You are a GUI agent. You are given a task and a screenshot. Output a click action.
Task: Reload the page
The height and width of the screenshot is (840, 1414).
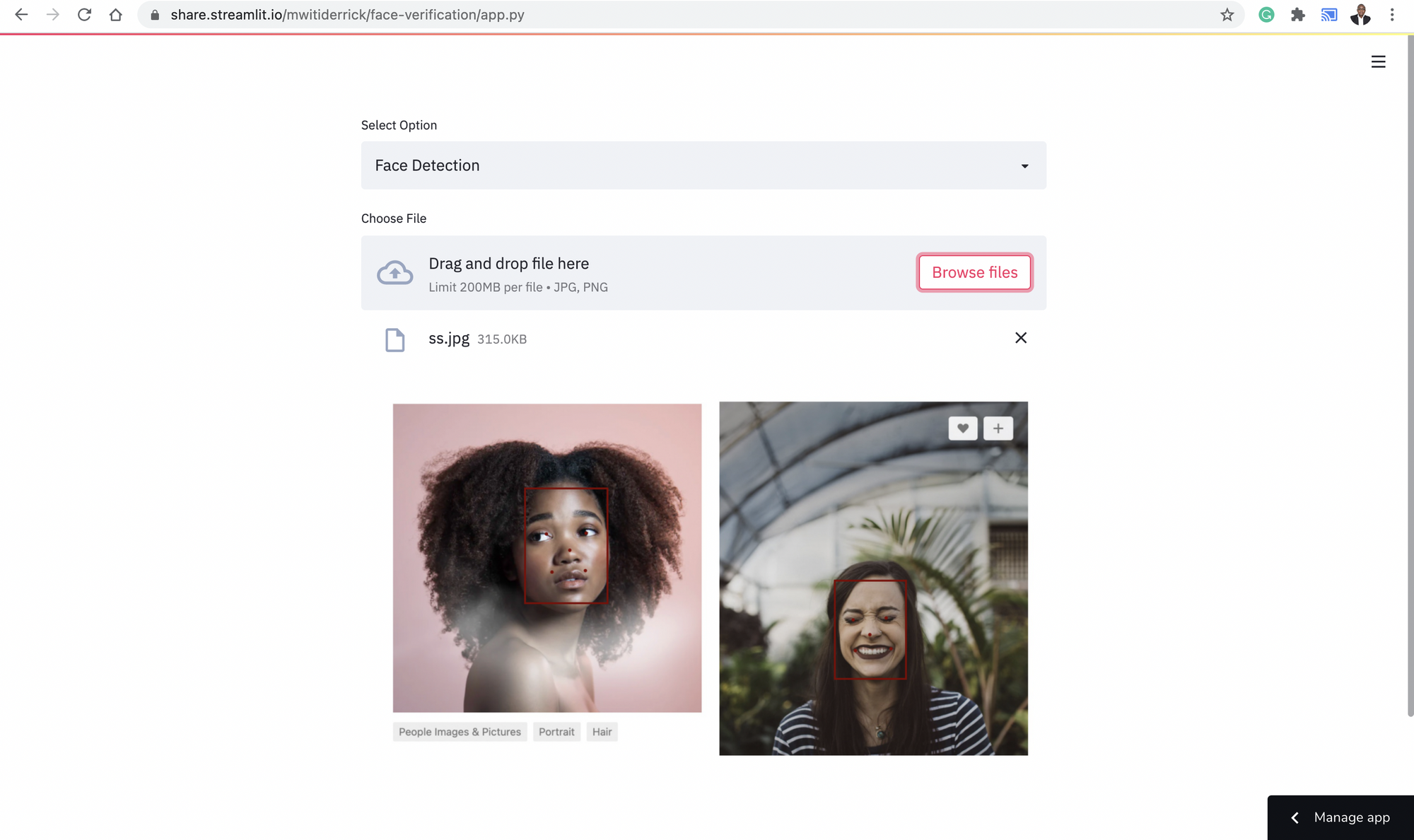click(x=84, y=15)
